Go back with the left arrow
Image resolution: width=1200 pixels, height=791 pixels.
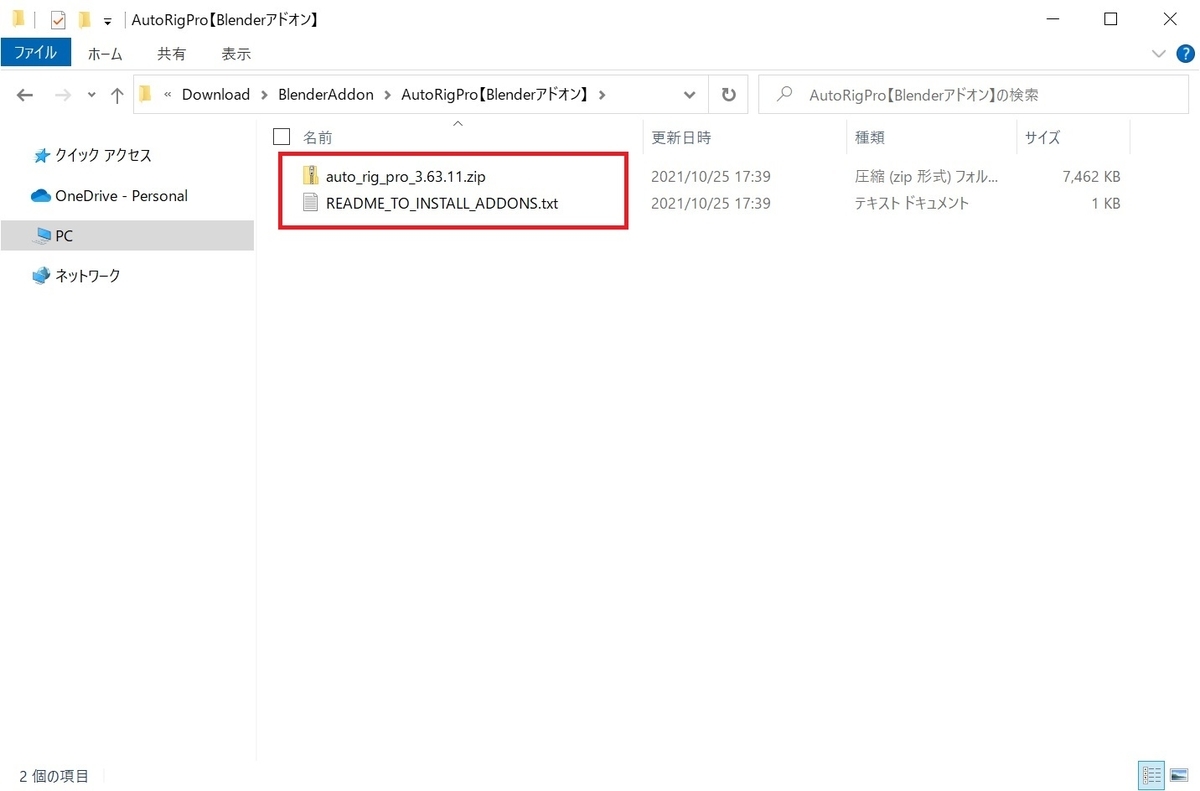click(25, 95)
